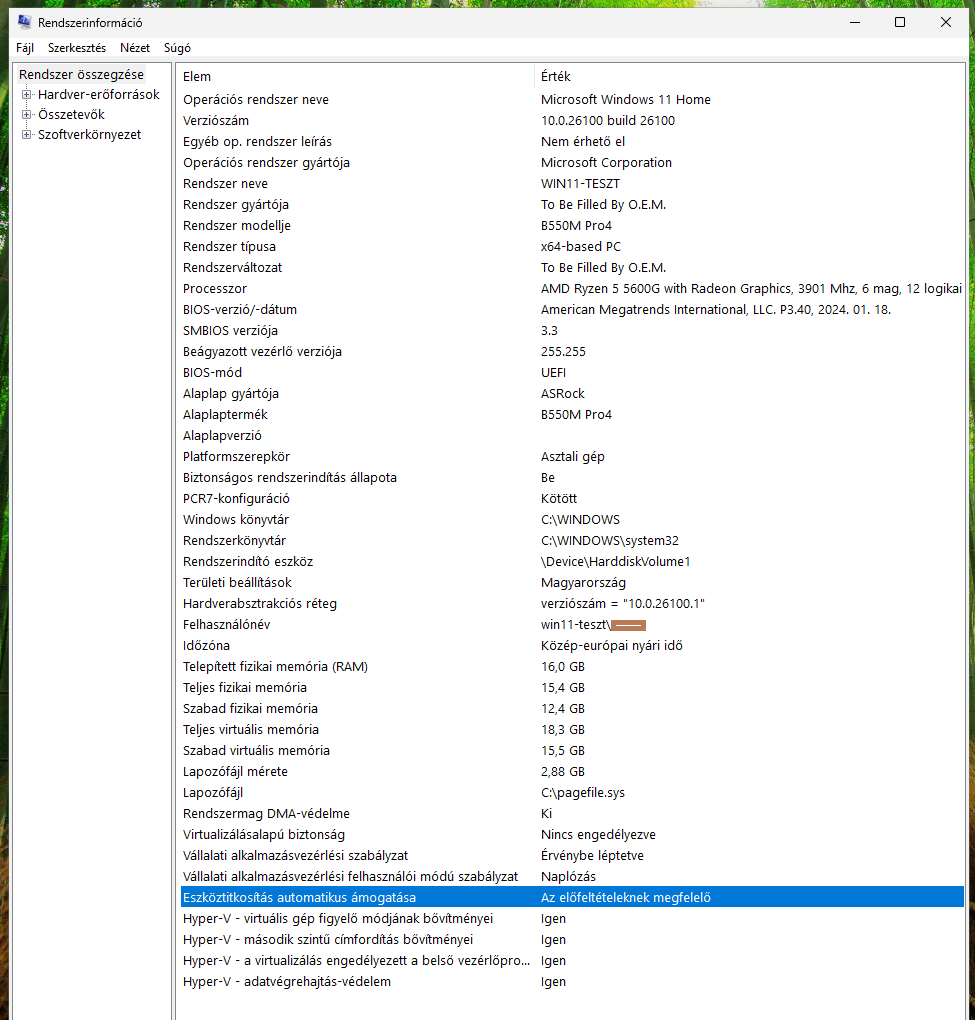Select the Alaplaptermék row

[x=572, y=415]
